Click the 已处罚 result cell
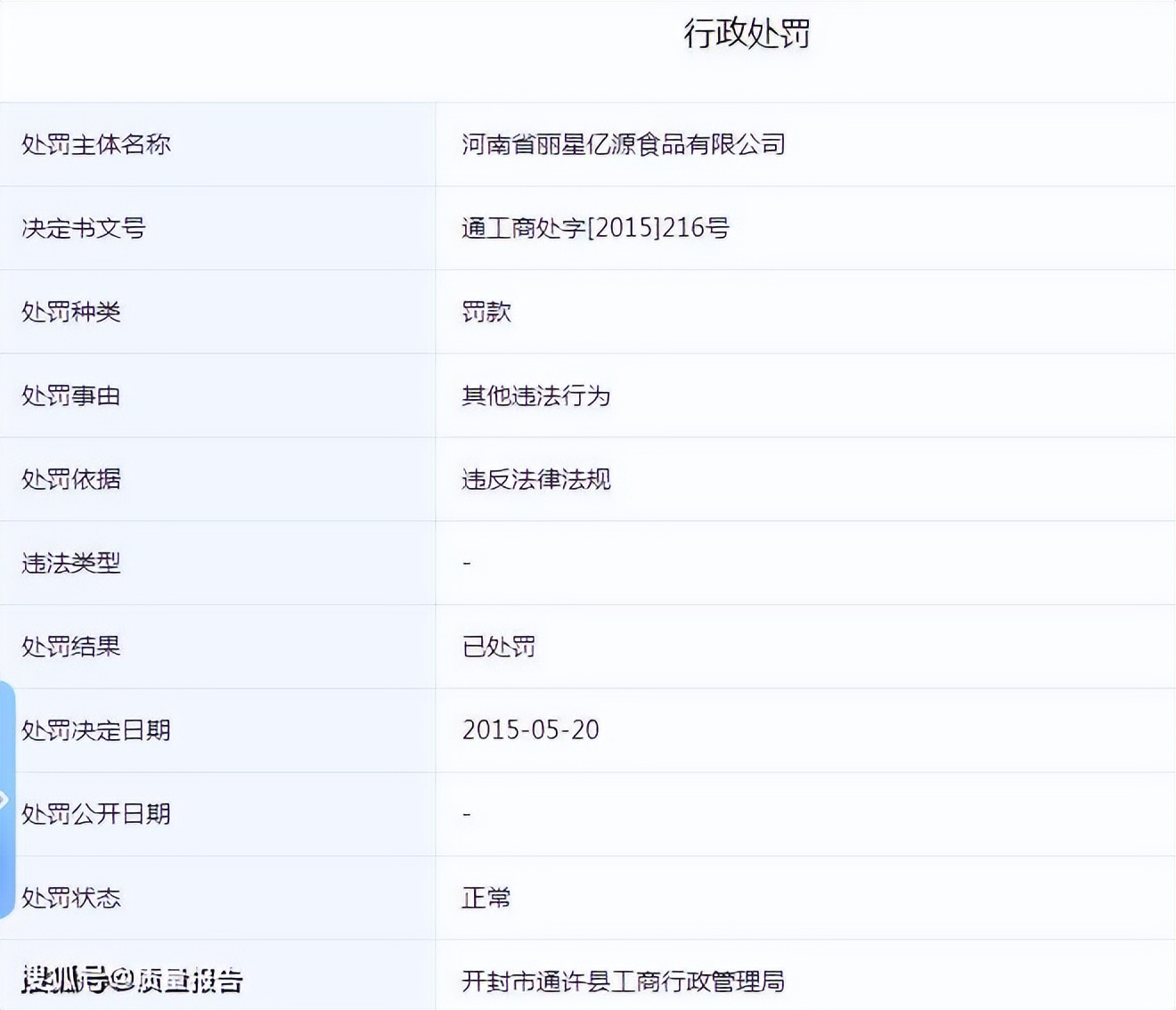 499,647
